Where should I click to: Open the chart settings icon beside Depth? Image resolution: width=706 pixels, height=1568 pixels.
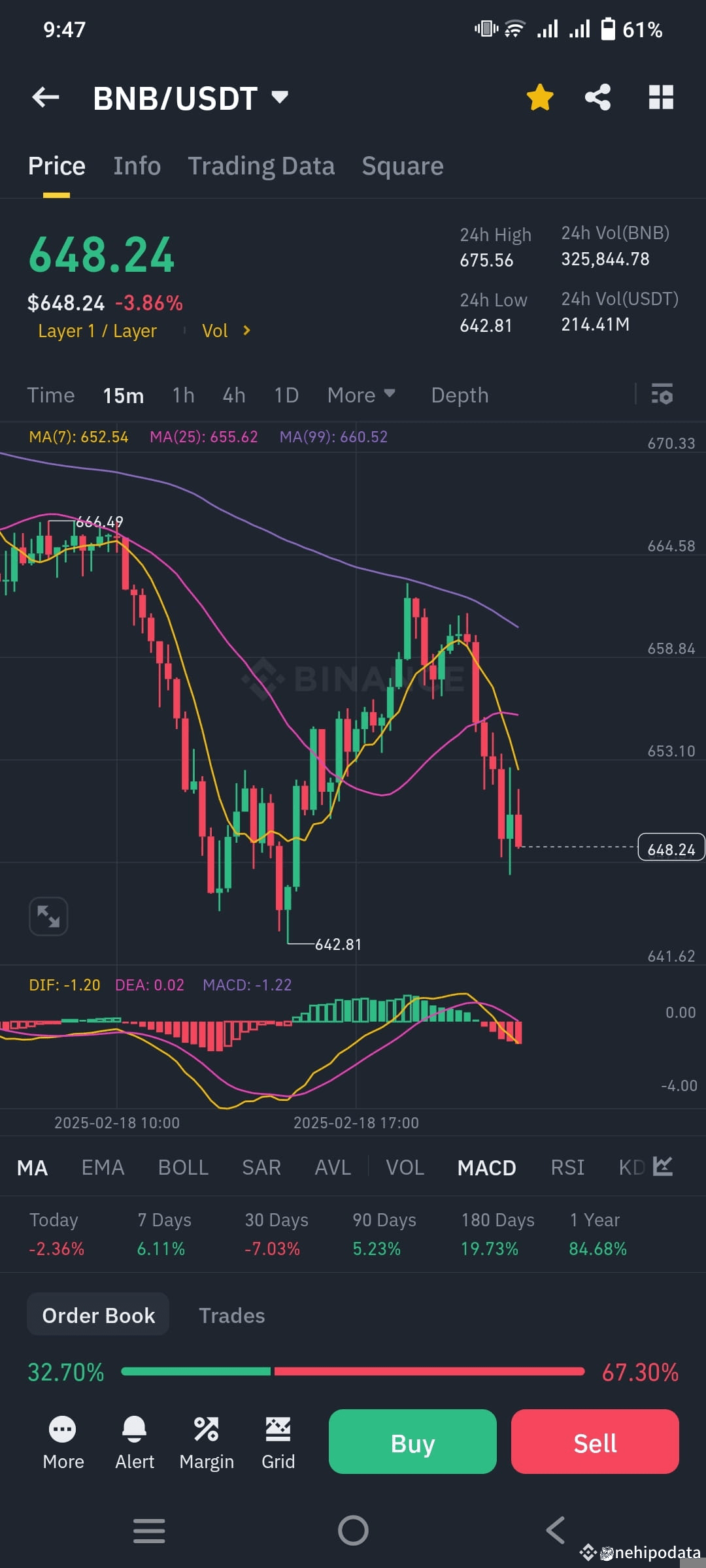tap(662, 395)
